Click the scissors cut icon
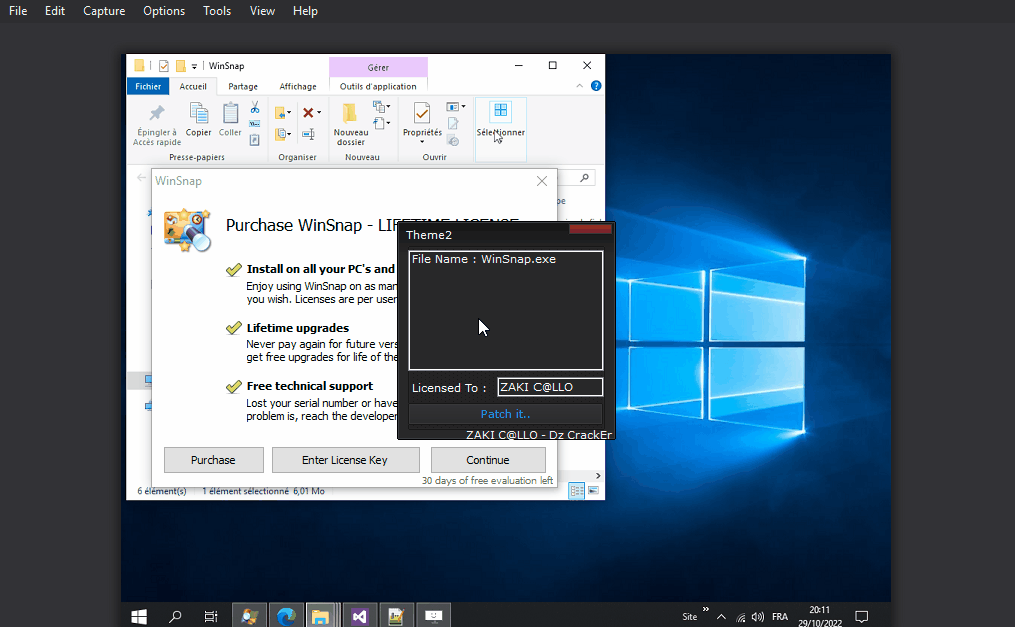 (x=255, y=107)
